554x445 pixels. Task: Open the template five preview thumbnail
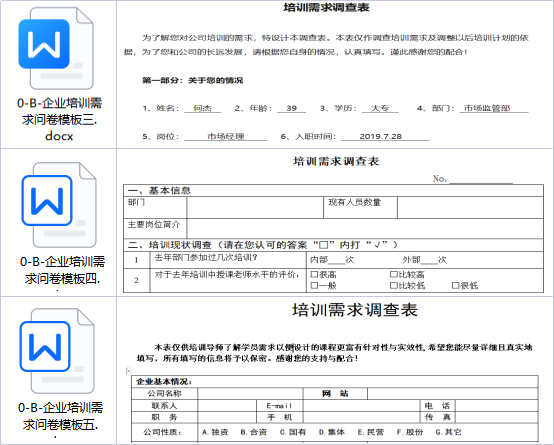pos(335,371)
